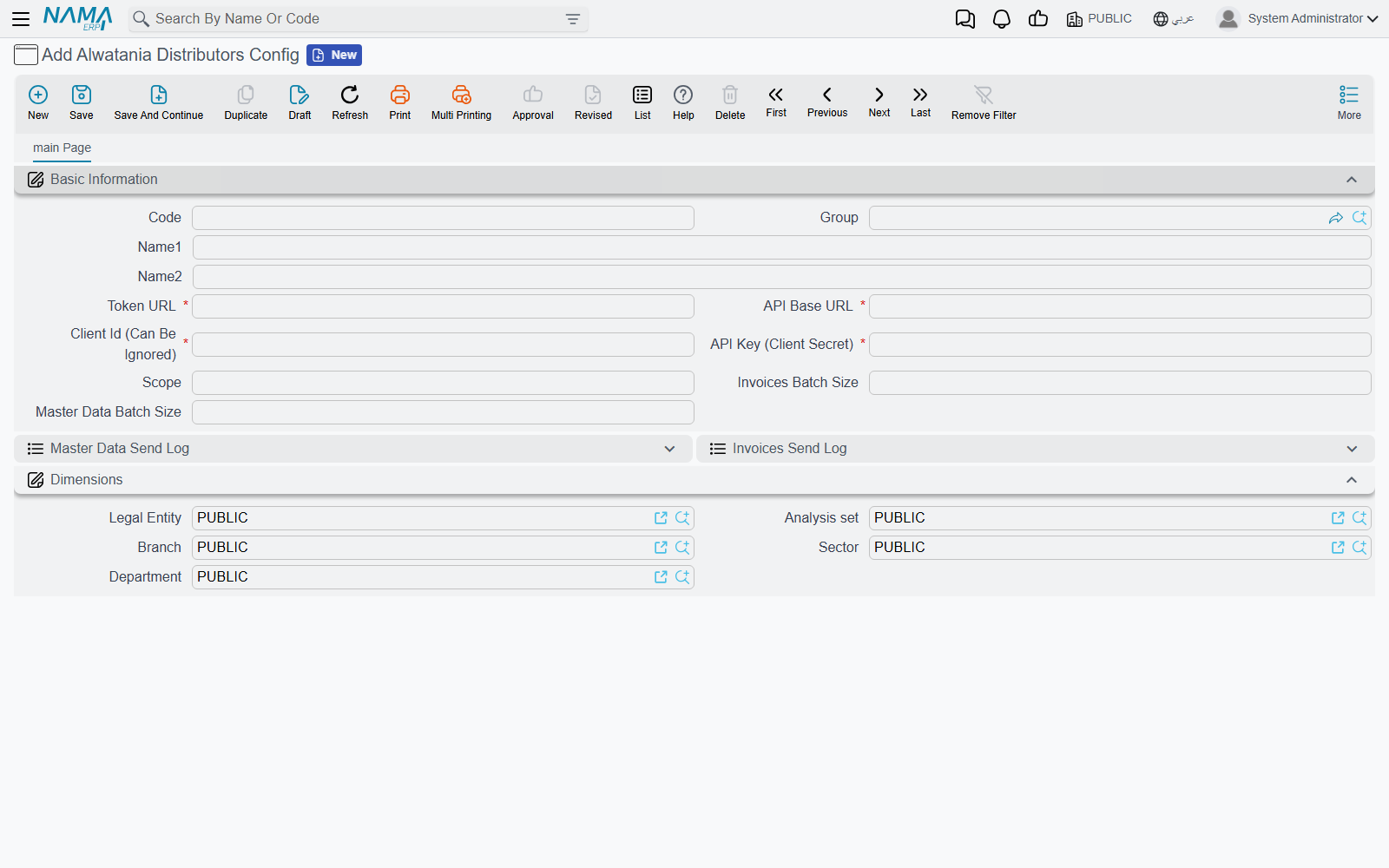Collapse the Dimensions section
1389x868 pixels.
point(1352,480)
